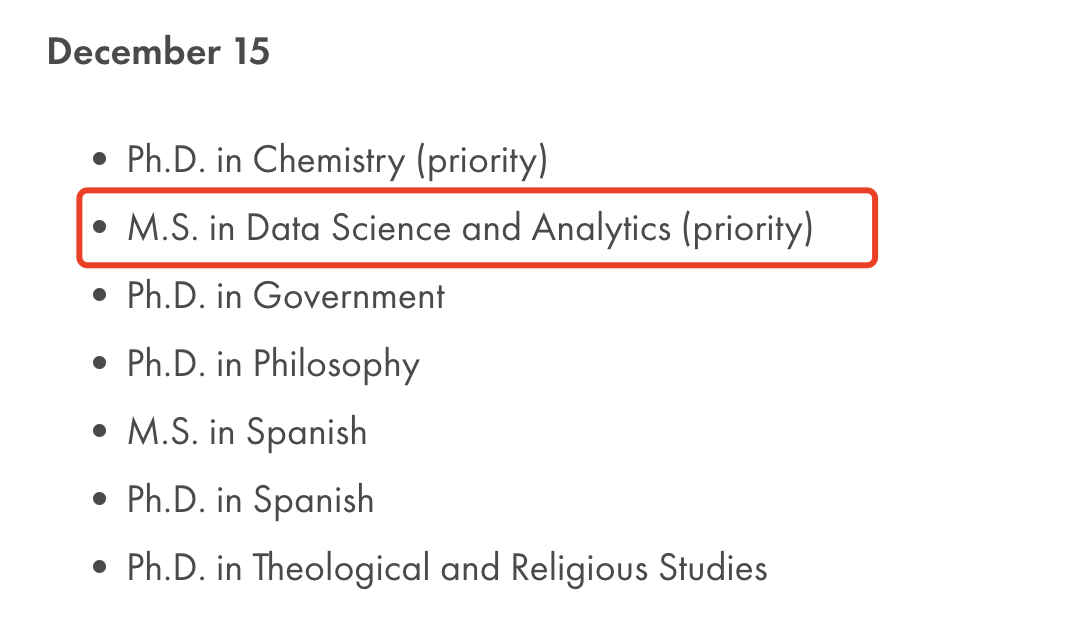Click the word Analytics in highlighted row

click(x=601, y=229)
